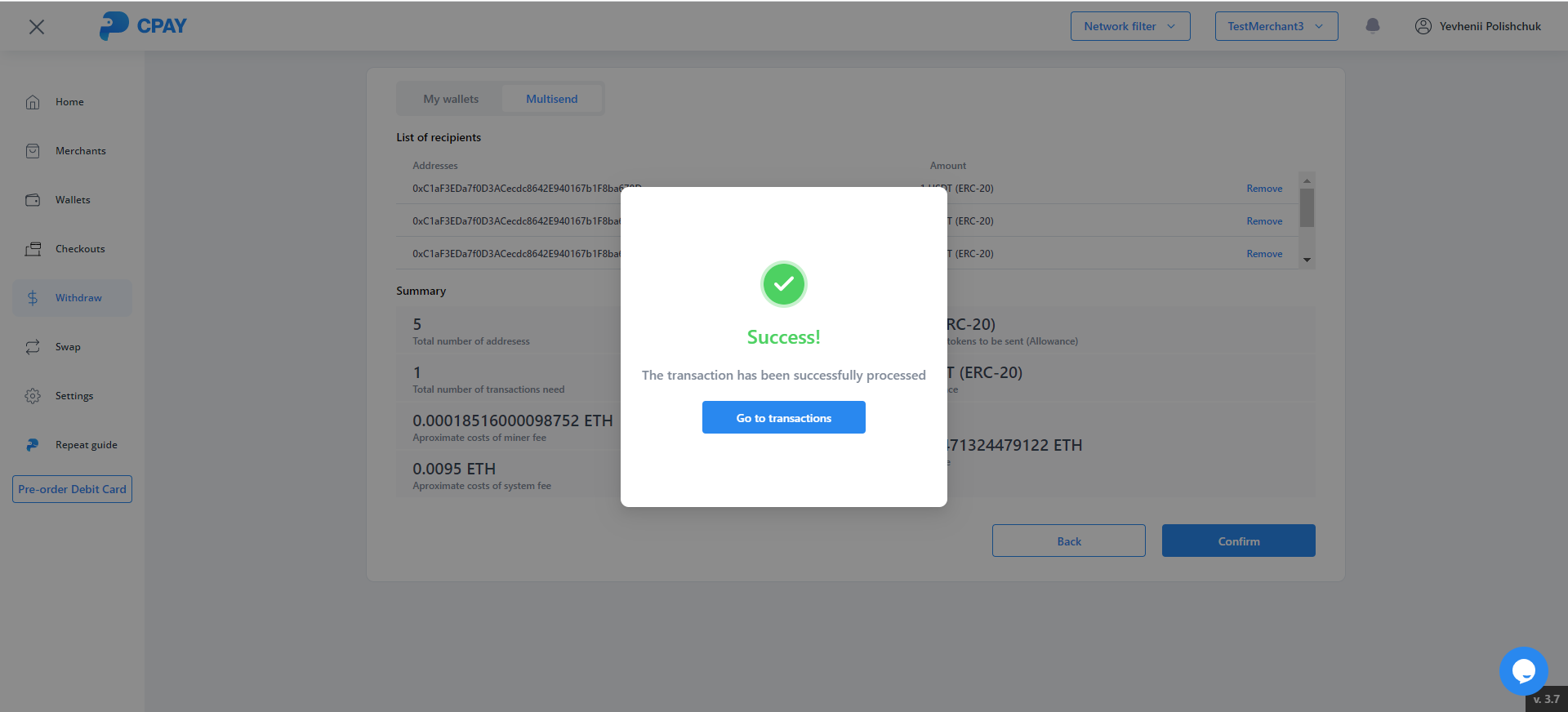Open Checkouts in the sidebar

pyautogui.click(x=80, y=249)
